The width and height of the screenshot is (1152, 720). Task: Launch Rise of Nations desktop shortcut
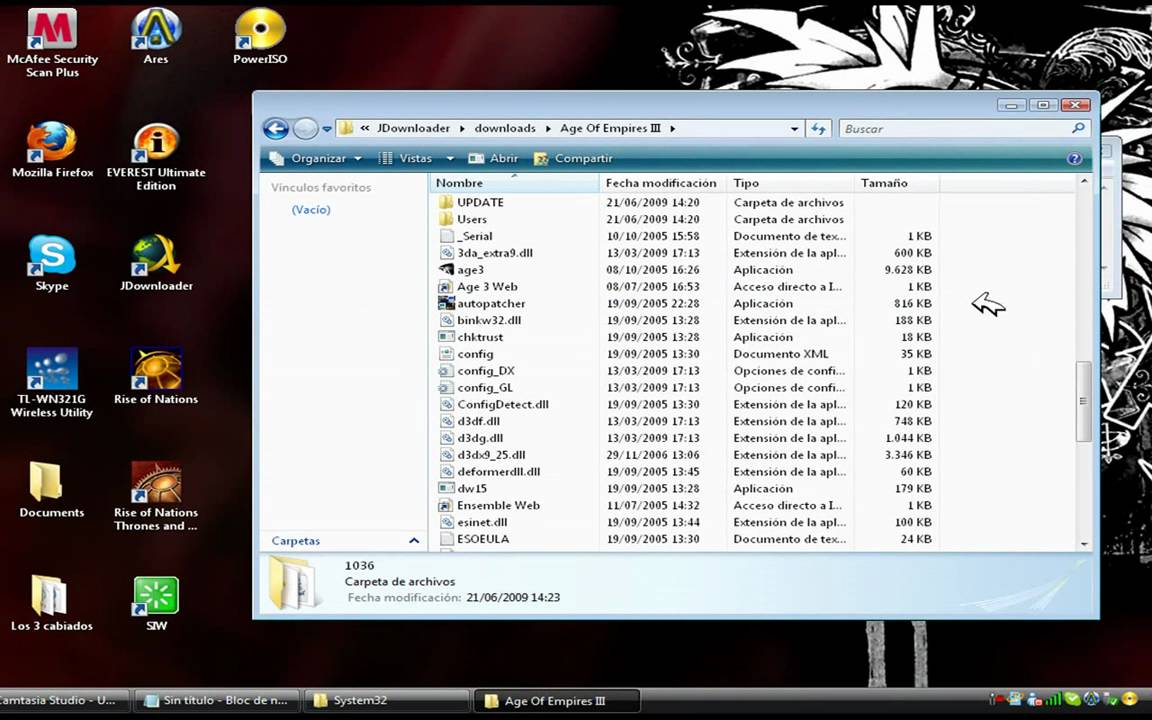pos(156,377)
